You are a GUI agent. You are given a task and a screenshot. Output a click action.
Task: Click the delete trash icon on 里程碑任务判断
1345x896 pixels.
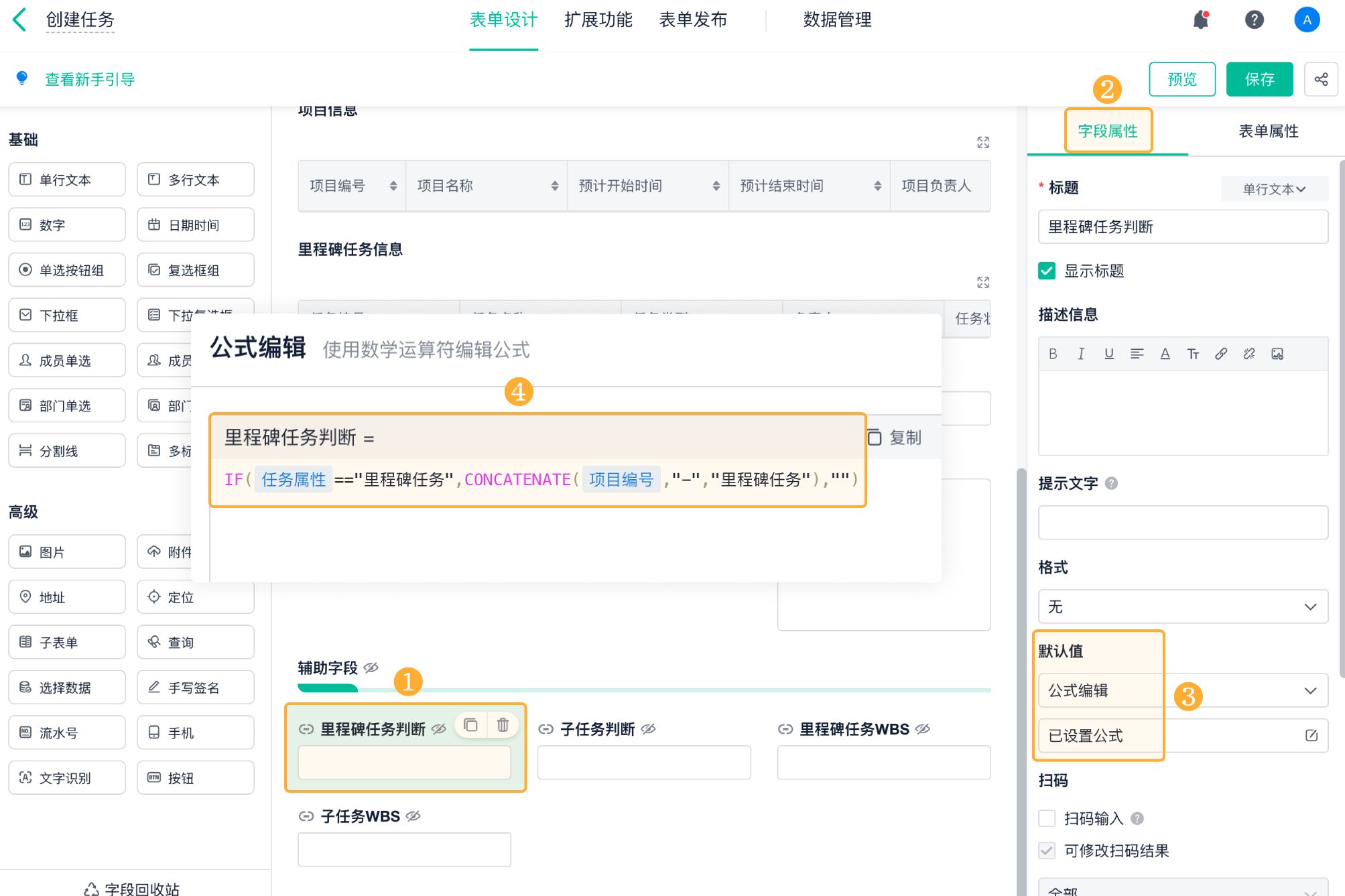click(503, 725)
